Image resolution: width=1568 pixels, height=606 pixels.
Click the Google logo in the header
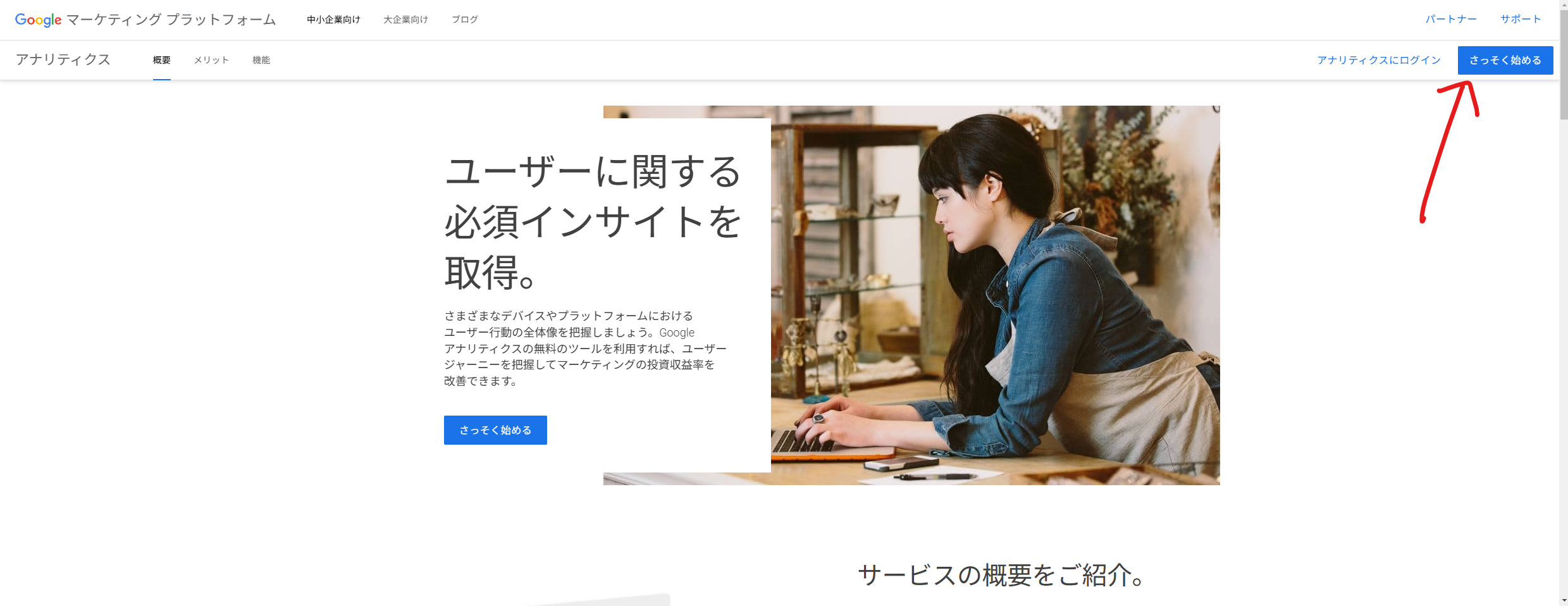click(x=38, y=20)
